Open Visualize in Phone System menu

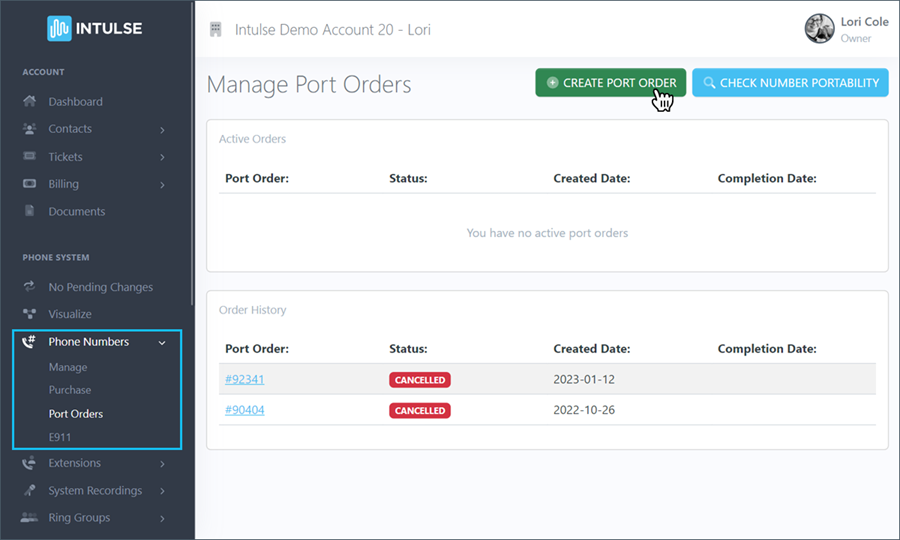pos(70,314)
